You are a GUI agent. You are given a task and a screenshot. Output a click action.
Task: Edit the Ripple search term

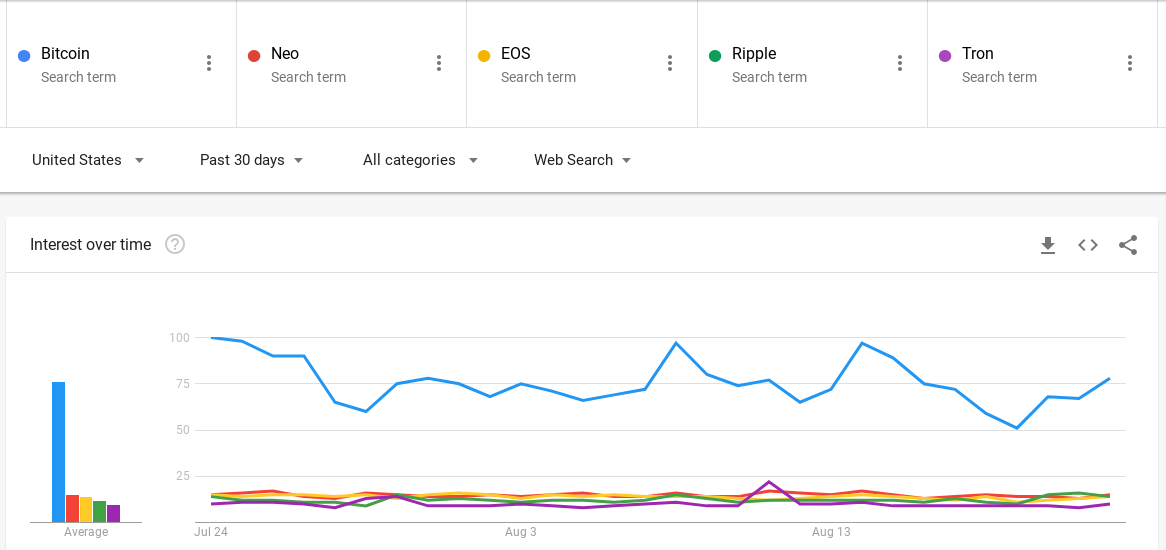click(754, 54)
